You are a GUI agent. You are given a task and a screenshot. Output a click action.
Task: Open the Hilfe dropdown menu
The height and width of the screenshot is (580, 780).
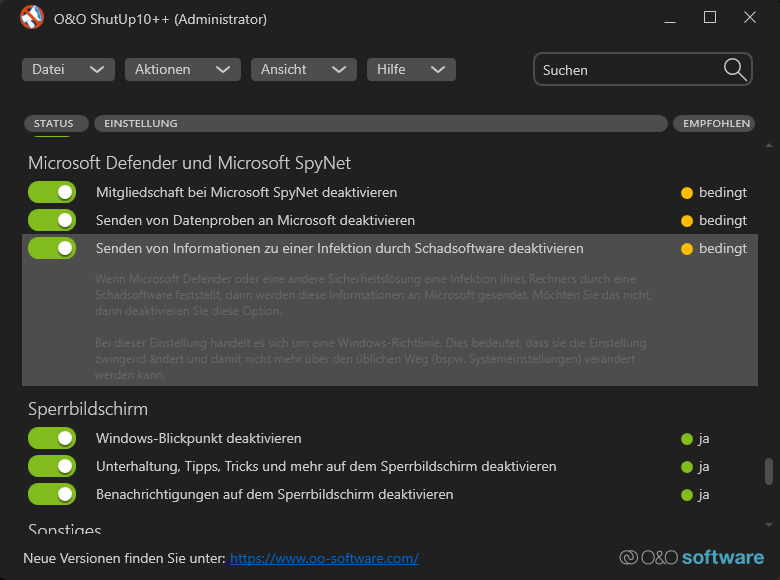(411, 69)
